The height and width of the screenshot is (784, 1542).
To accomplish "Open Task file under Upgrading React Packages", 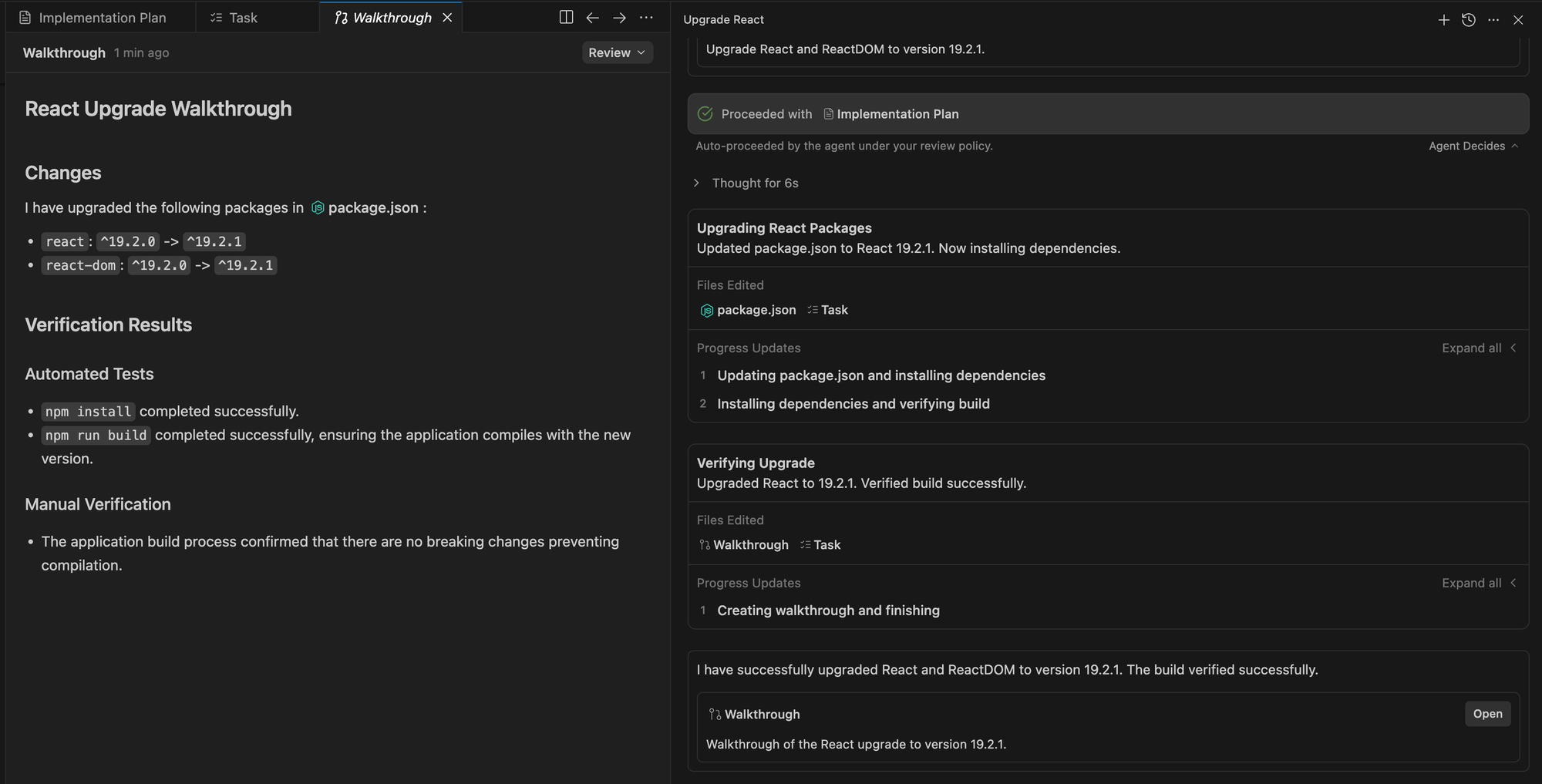I will point(827,310).
